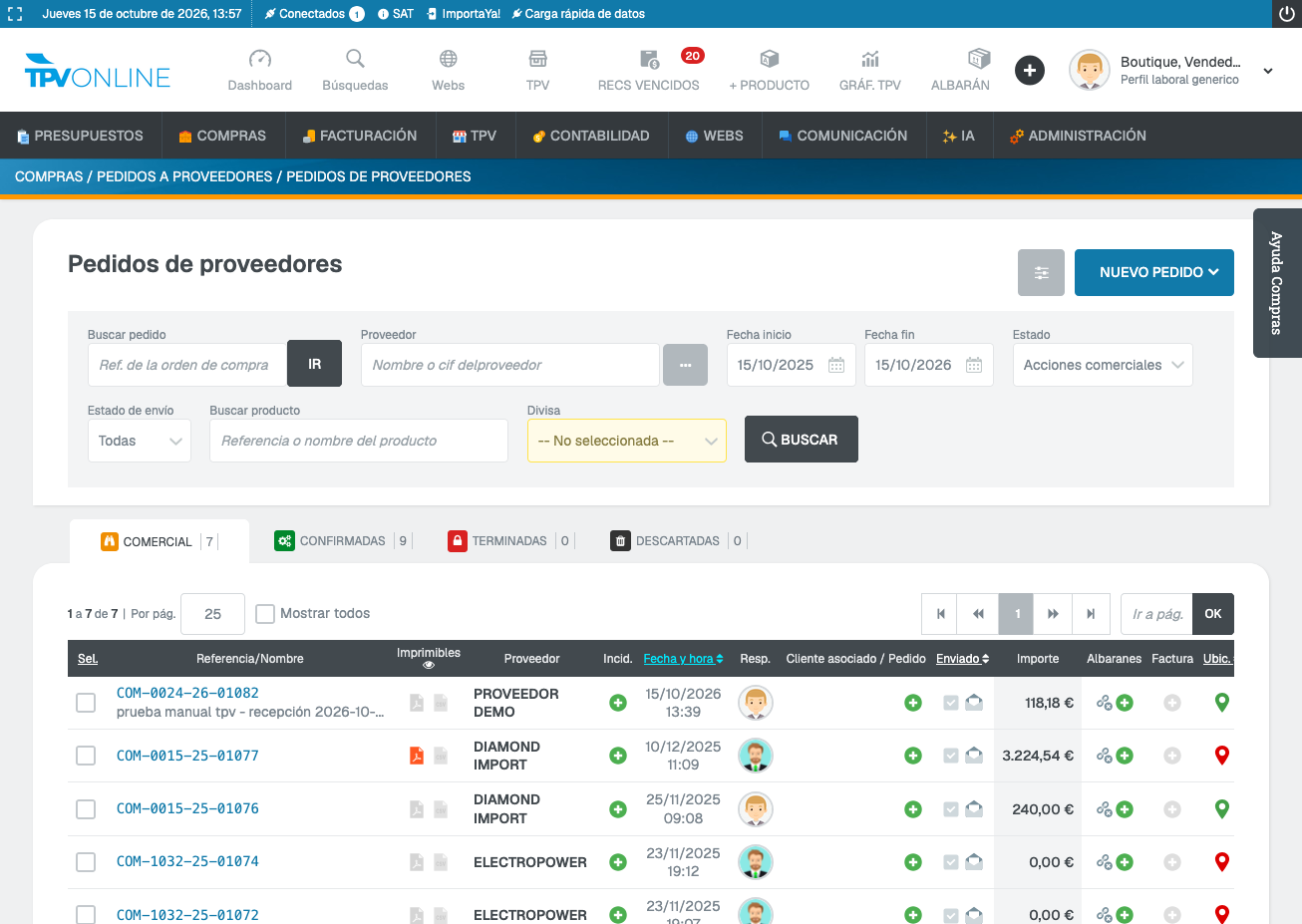Open the Webs globe icon

449,59
